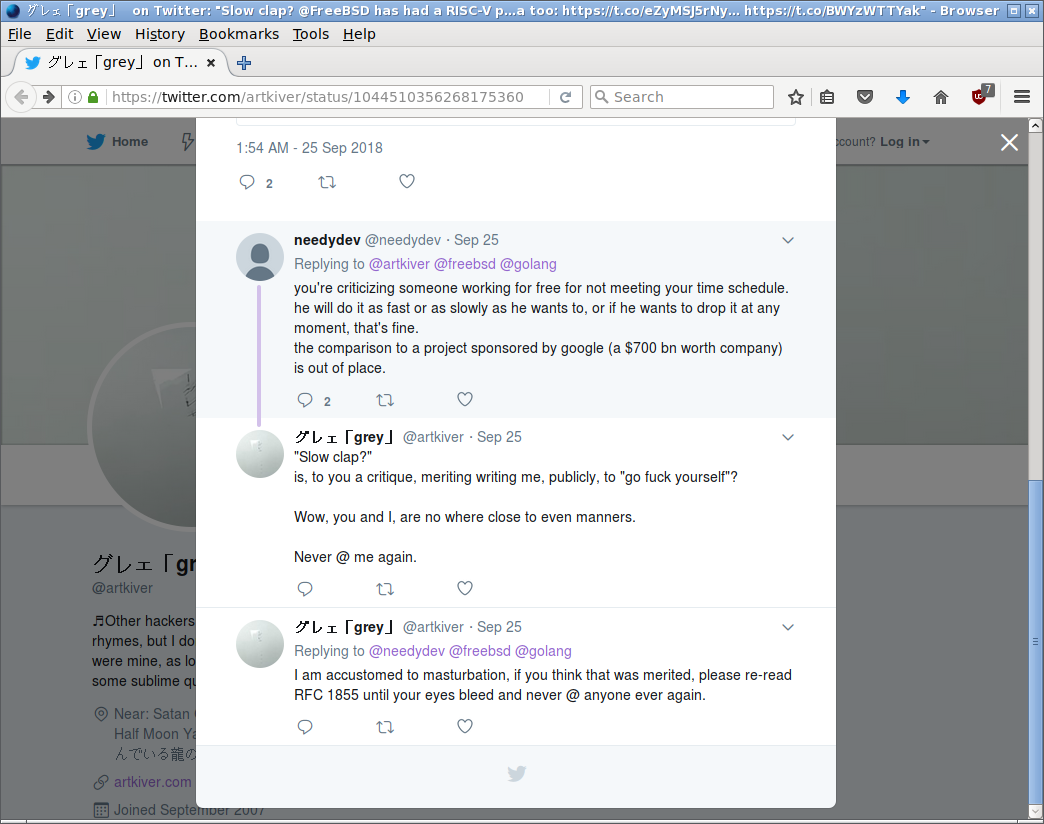Click the avatar on the "Slow clap?" reply
The height and width of the screenshot is (824, 1044).
[x=260, y=454]
